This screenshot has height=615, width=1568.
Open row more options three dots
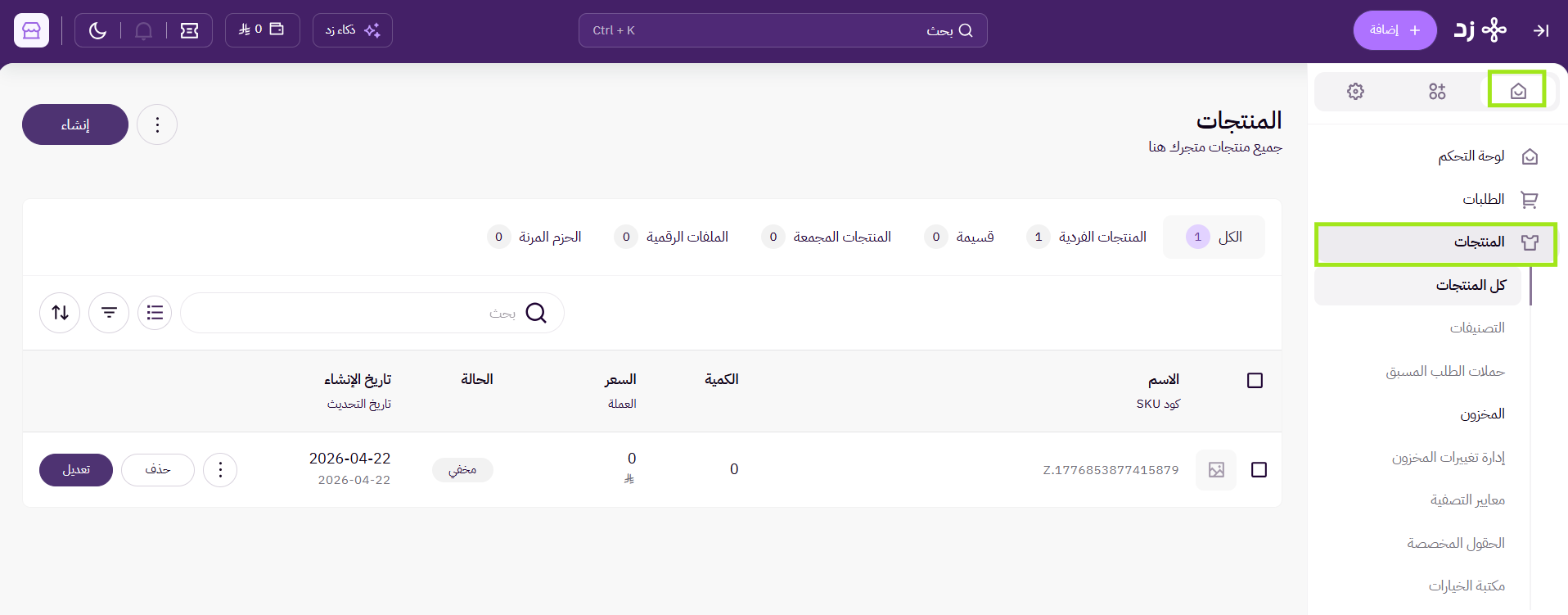tap(220, 470)
